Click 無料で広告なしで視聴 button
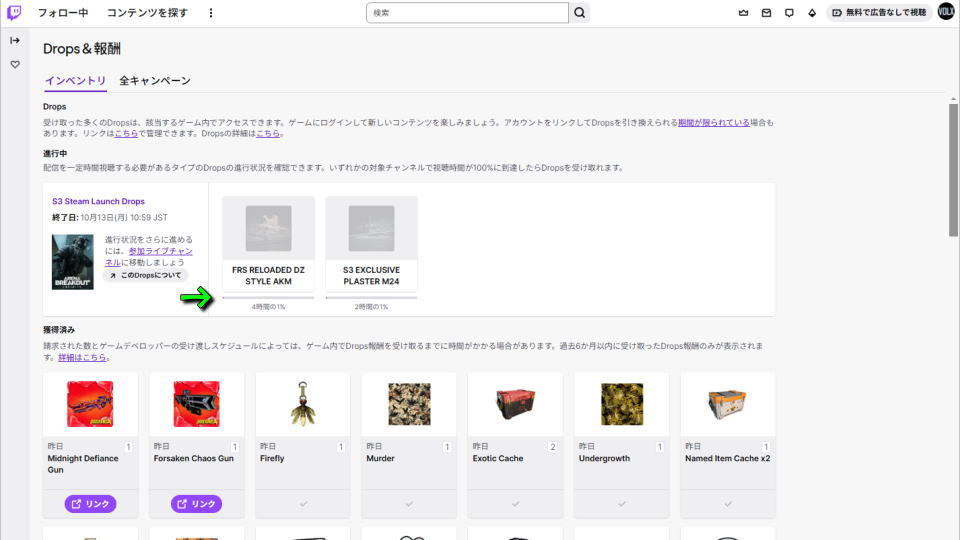Viewport: 960px width, 540px height. coord(879,13)
